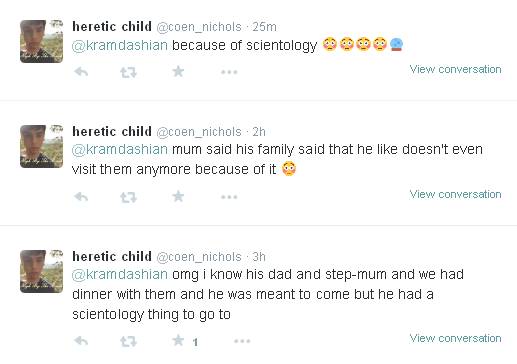Favorite the 'because of scientology' tweet
517x364 pixels.
[x=178, y=71]
